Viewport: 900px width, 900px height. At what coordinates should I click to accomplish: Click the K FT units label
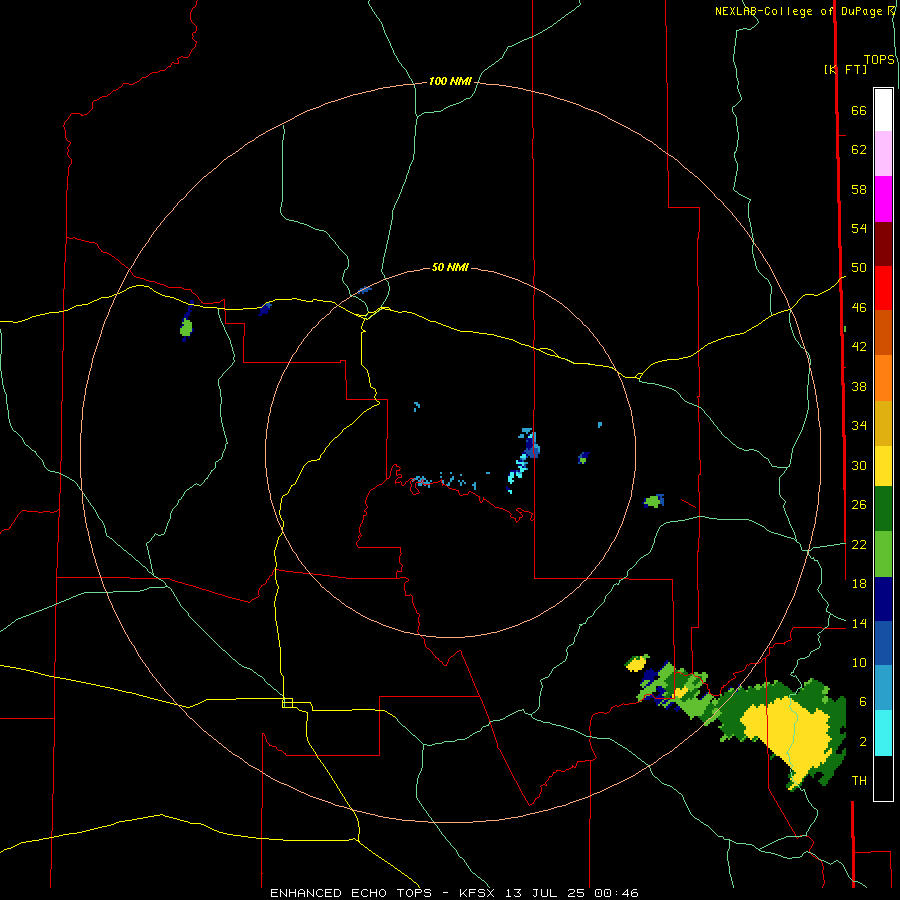pos(845,69)
